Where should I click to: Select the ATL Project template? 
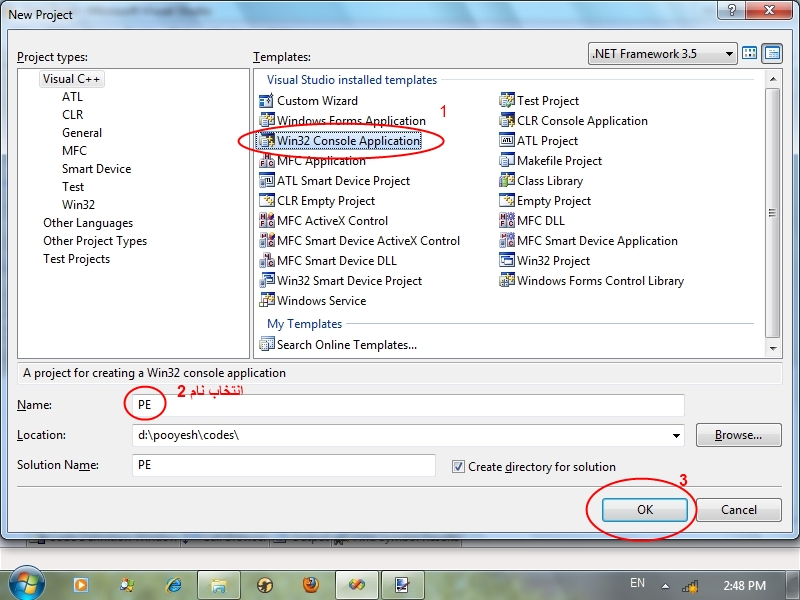pos(539,140)
